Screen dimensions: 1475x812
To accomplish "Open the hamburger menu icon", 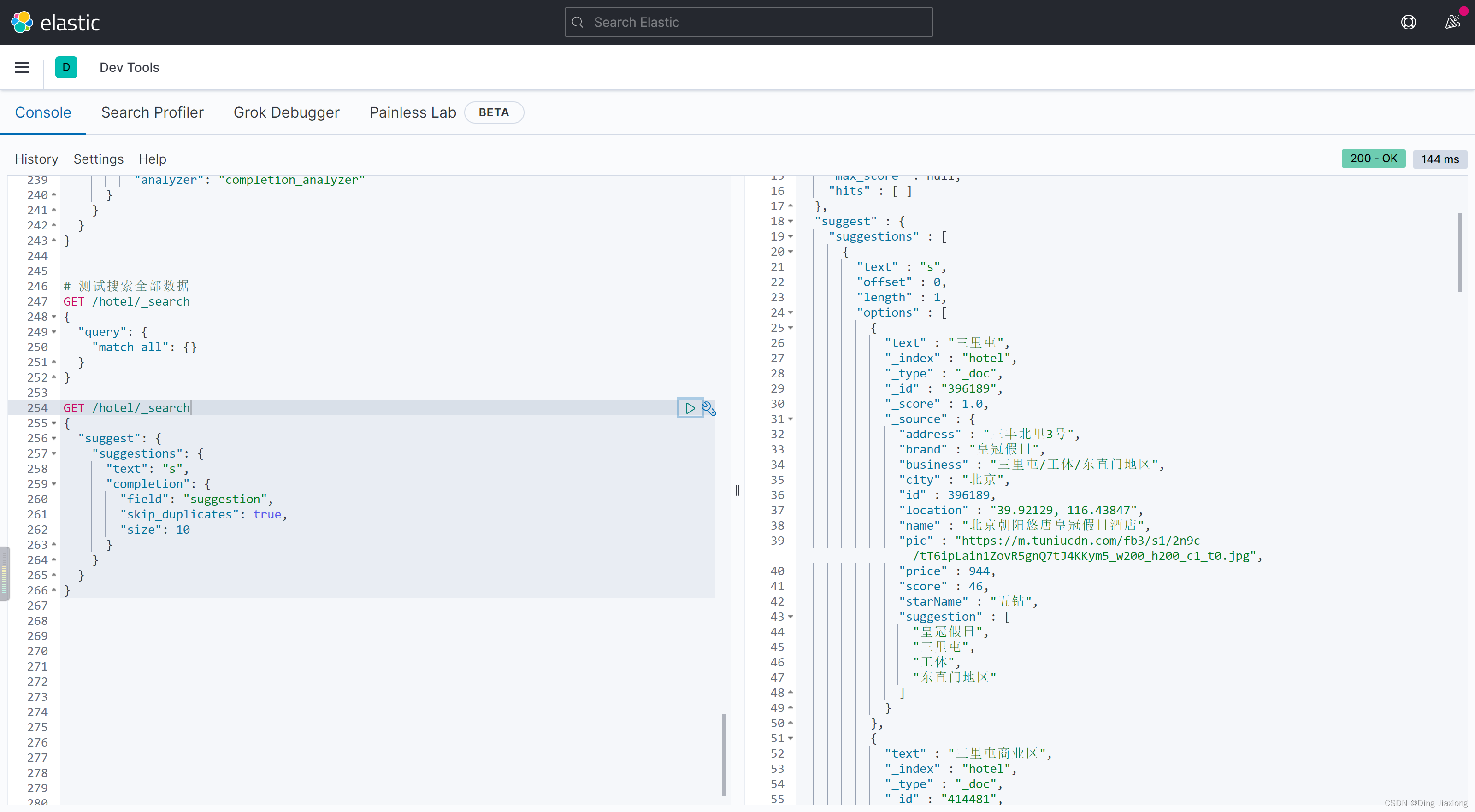I will [22, 67].
